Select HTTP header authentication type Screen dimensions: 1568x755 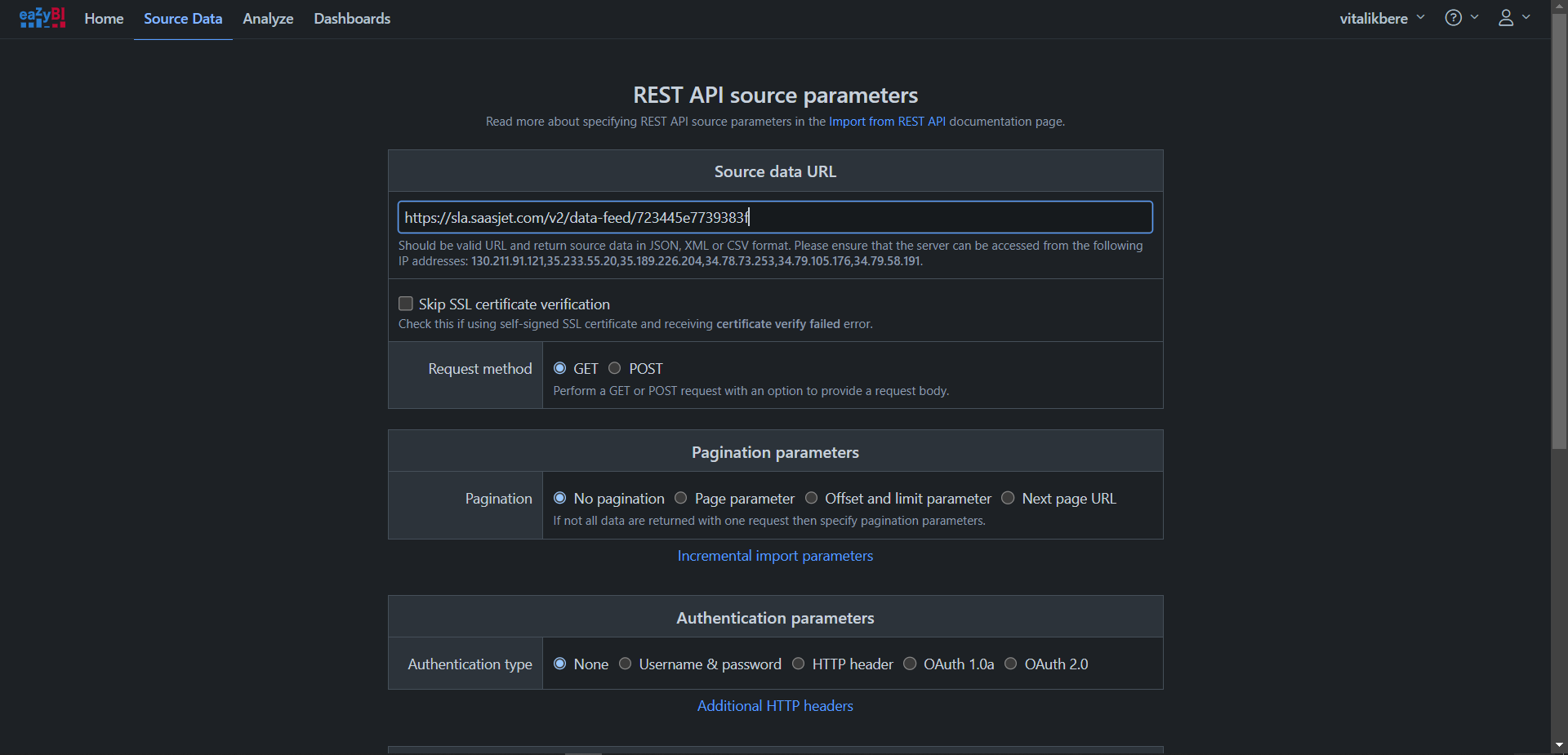pos(799,664)
